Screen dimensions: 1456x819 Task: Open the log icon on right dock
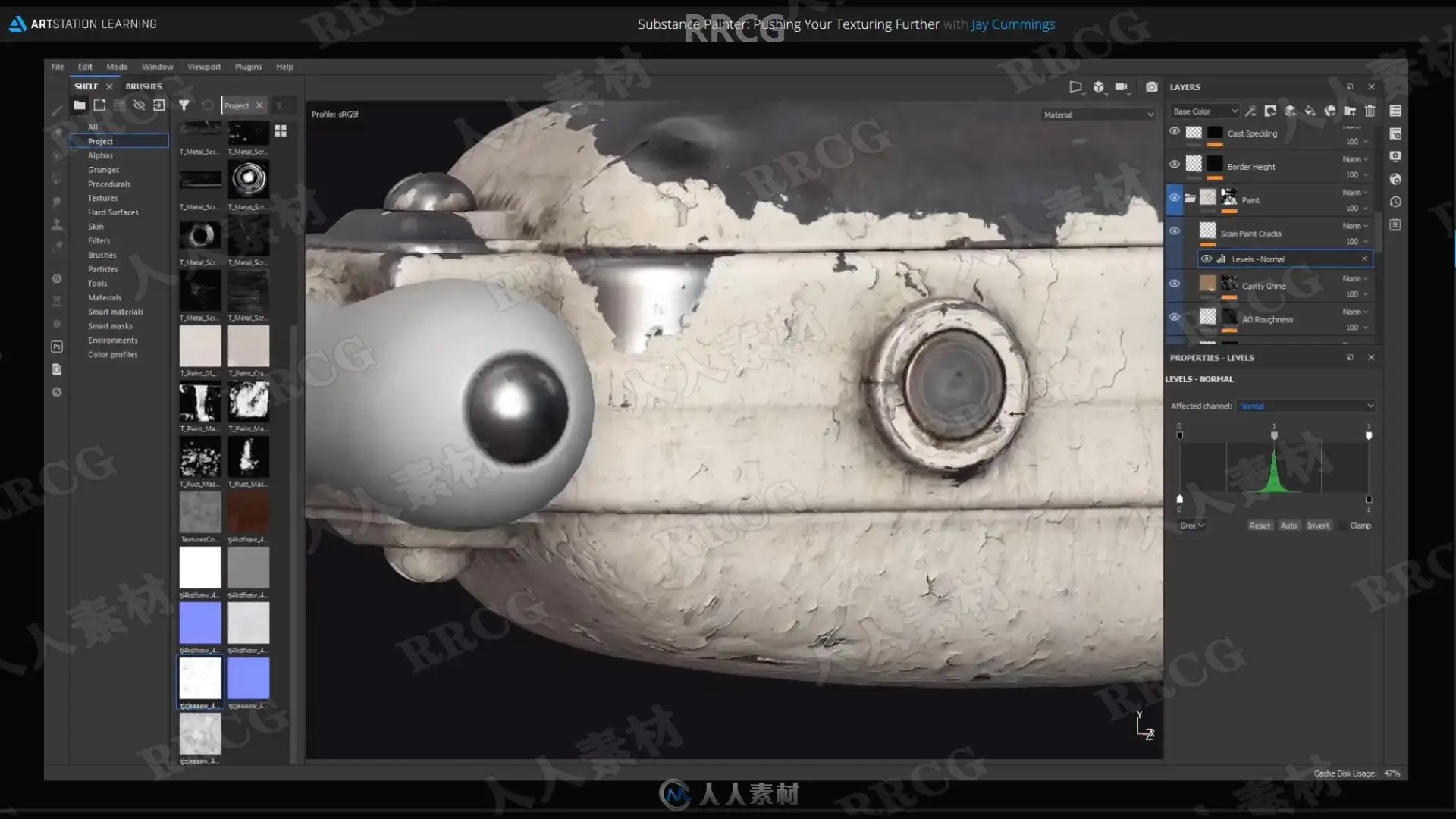(1395, 224)
